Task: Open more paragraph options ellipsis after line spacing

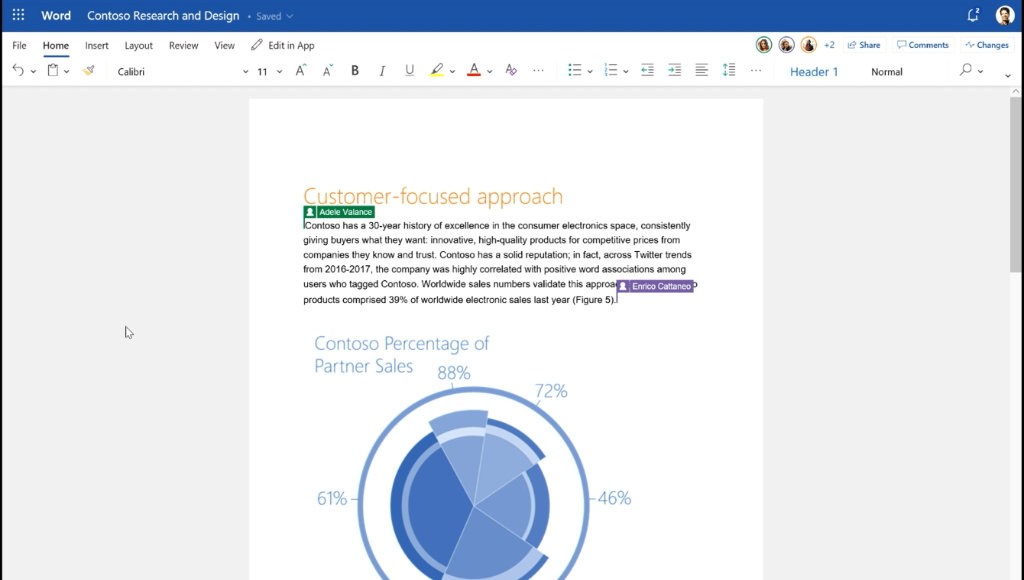Action: coord(756,71)
